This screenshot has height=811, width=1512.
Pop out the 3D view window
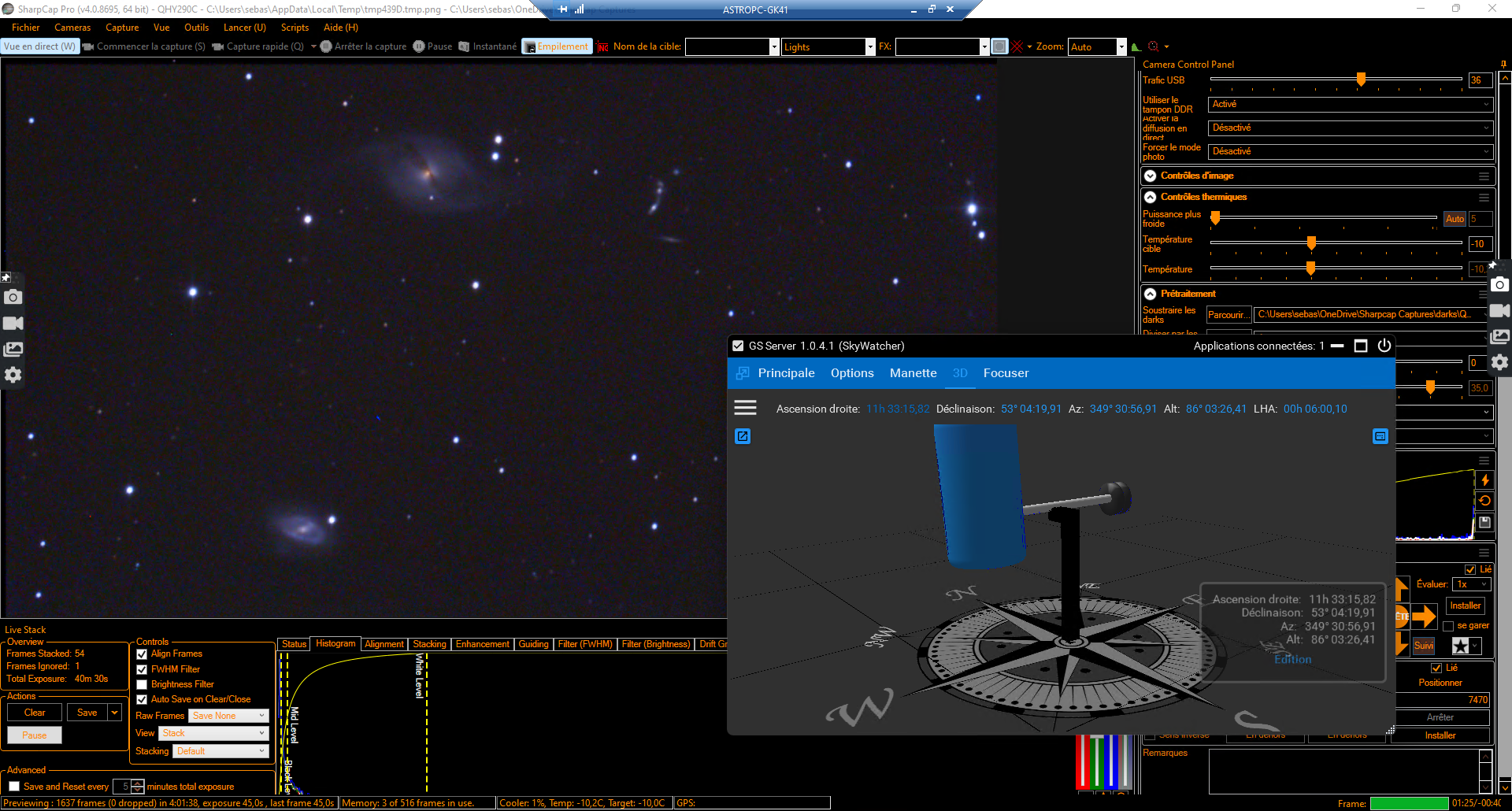pos(743,436)
